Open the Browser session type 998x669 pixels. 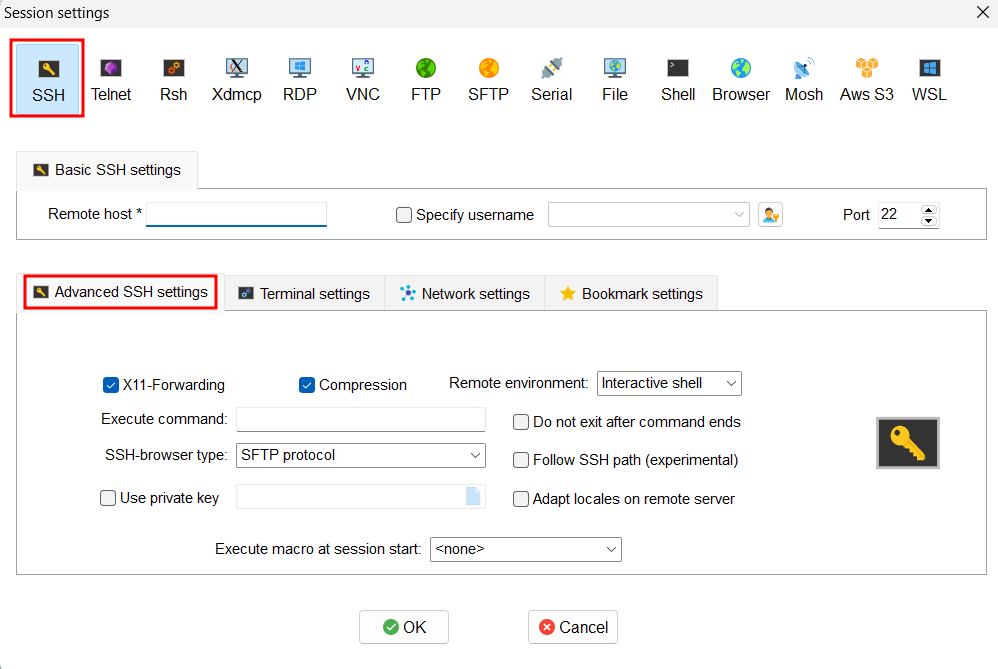(x=740, y=79)
